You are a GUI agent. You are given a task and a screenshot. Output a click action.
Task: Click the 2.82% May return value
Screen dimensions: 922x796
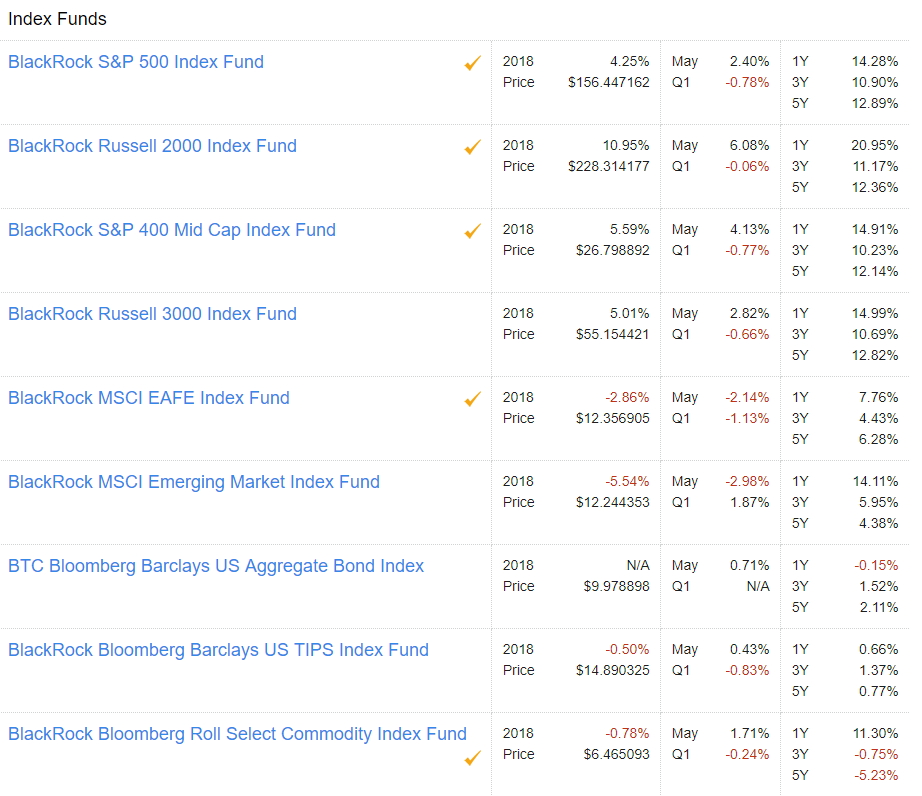click(750, 314)
